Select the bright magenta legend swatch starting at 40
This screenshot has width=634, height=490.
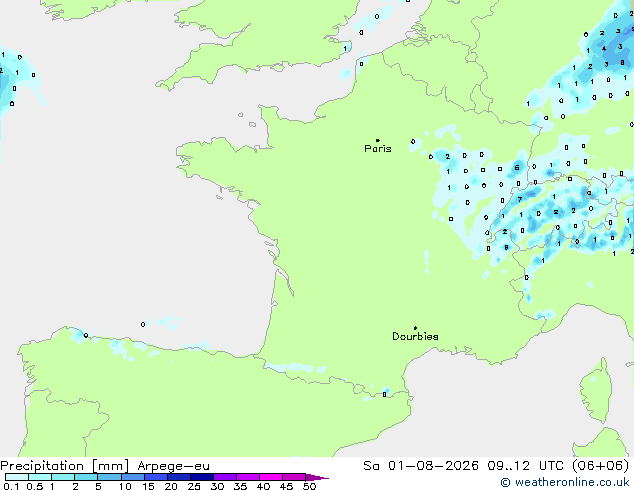271,477
